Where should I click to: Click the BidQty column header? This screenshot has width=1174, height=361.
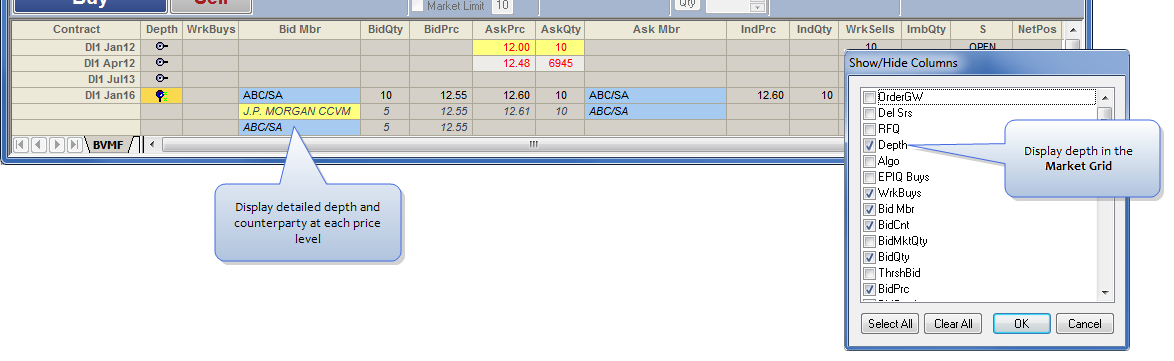(385, 30)
